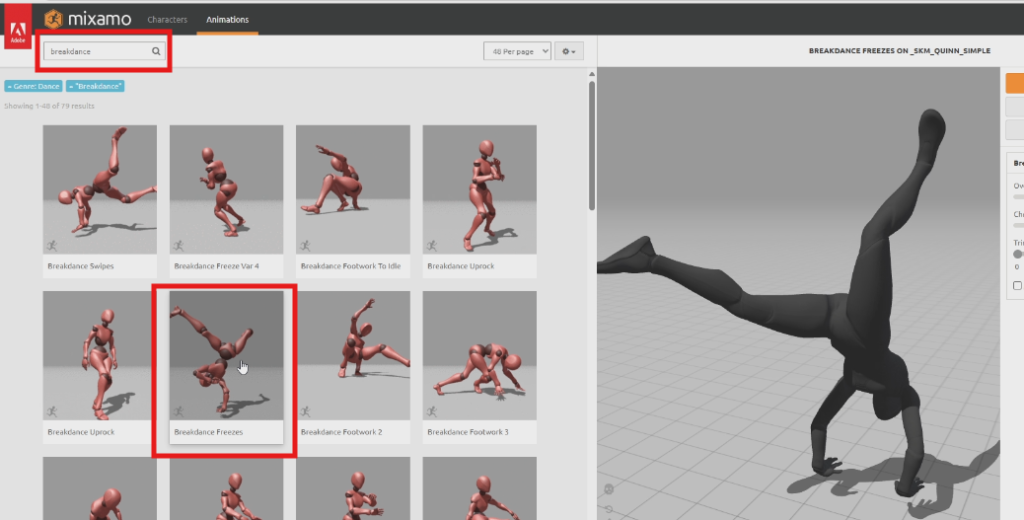Select the Breakdance Freeze Var 4 thumbnail
The width and height of the screenshot is (1024, 520).
[227, 189]
